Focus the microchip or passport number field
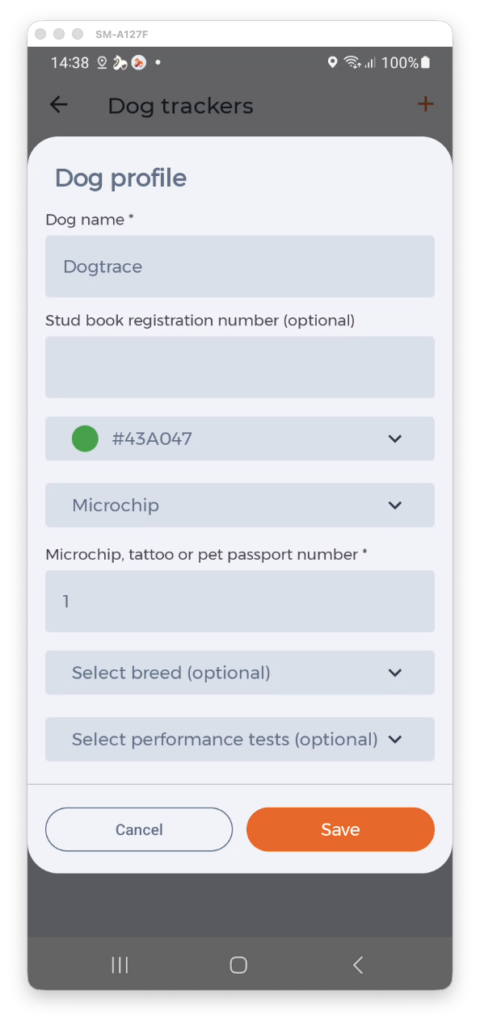 pos(240,601)
